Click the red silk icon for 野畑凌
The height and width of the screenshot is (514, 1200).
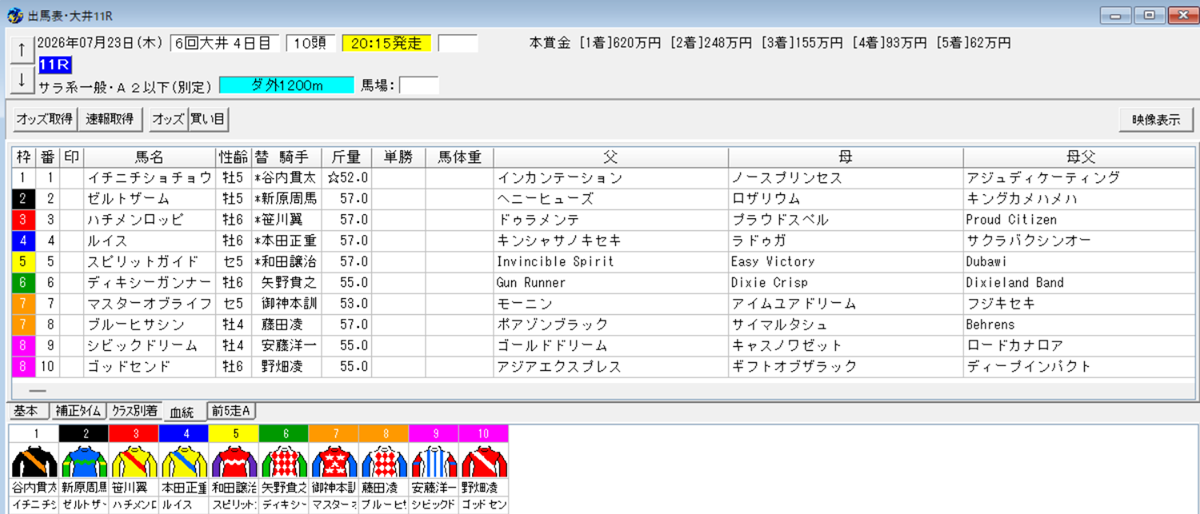click(x=484, y=461)
